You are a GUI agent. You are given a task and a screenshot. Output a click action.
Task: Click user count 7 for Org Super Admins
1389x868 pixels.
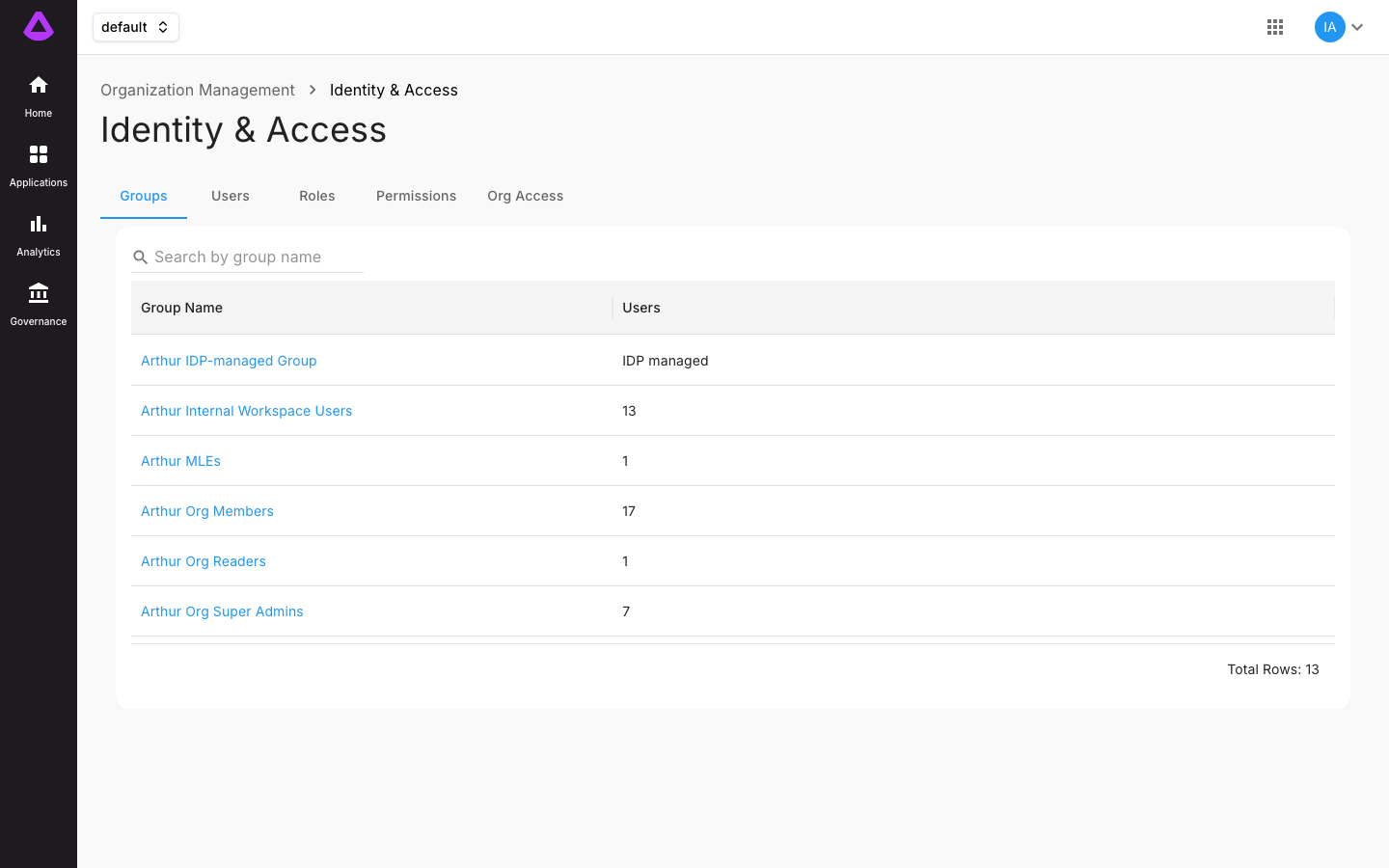(626, 611)
